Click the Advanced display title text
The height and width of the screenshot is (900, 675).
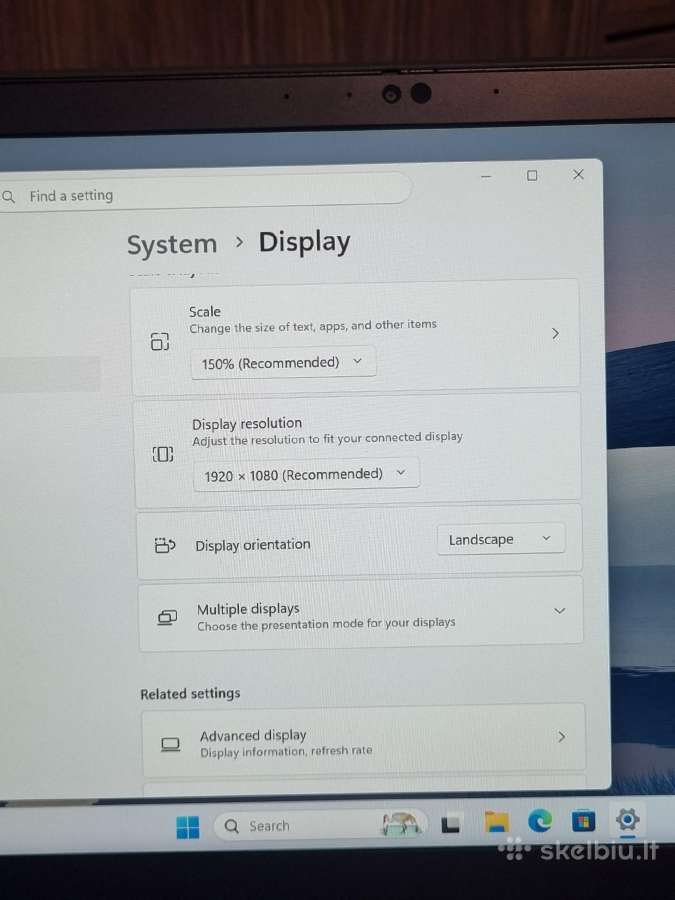point(253,735)
